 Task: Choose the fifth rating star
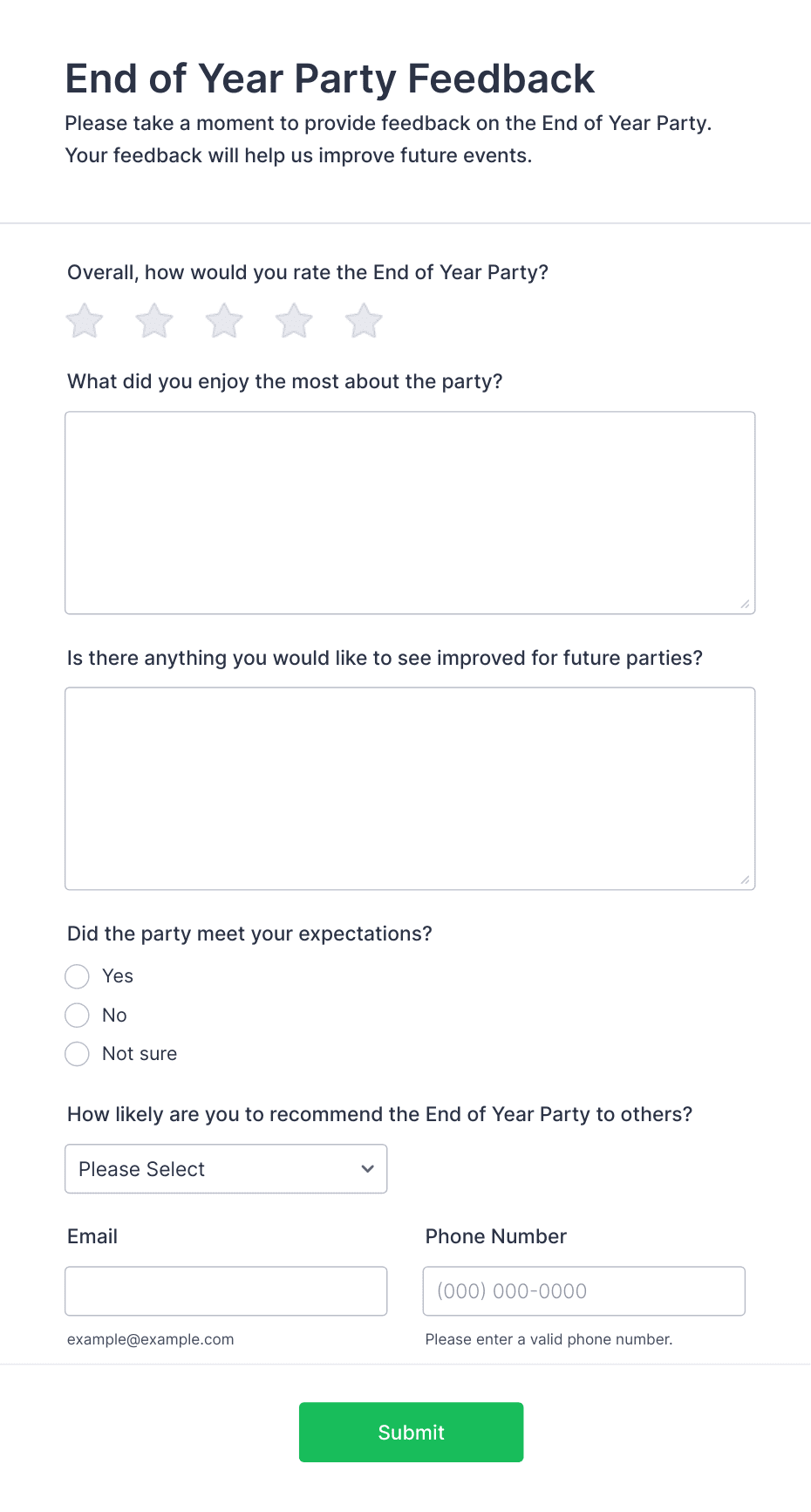(x=364, y=321)
